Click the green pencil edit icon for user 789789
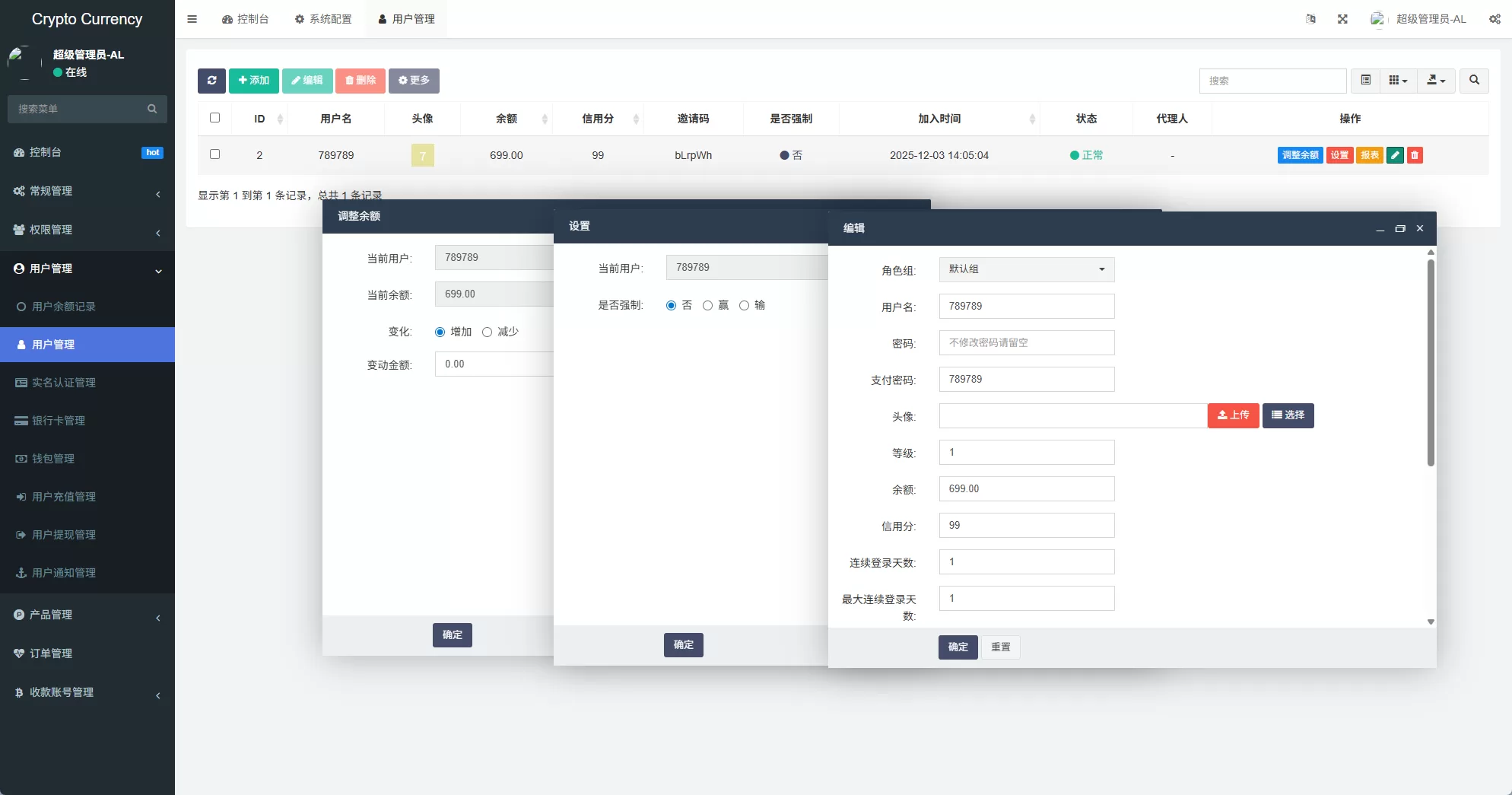 pos(1395,154)
